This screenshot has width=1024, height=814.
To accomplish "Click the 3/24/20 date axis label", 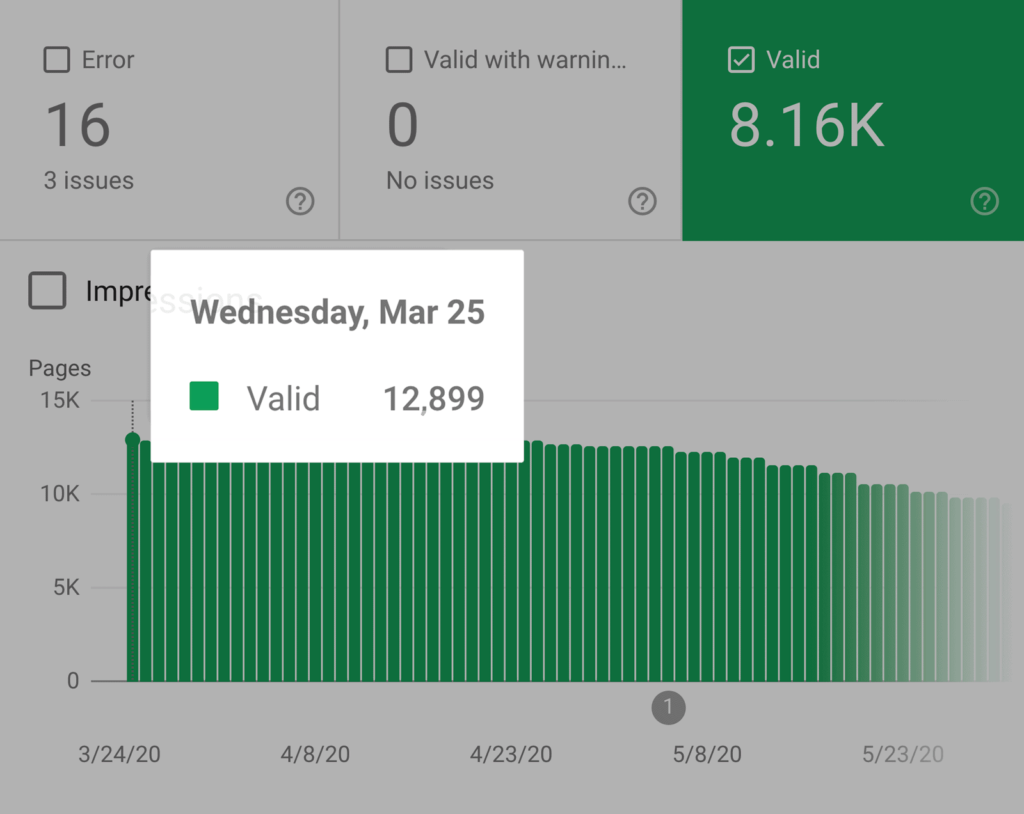I will (x=119, y=754).
